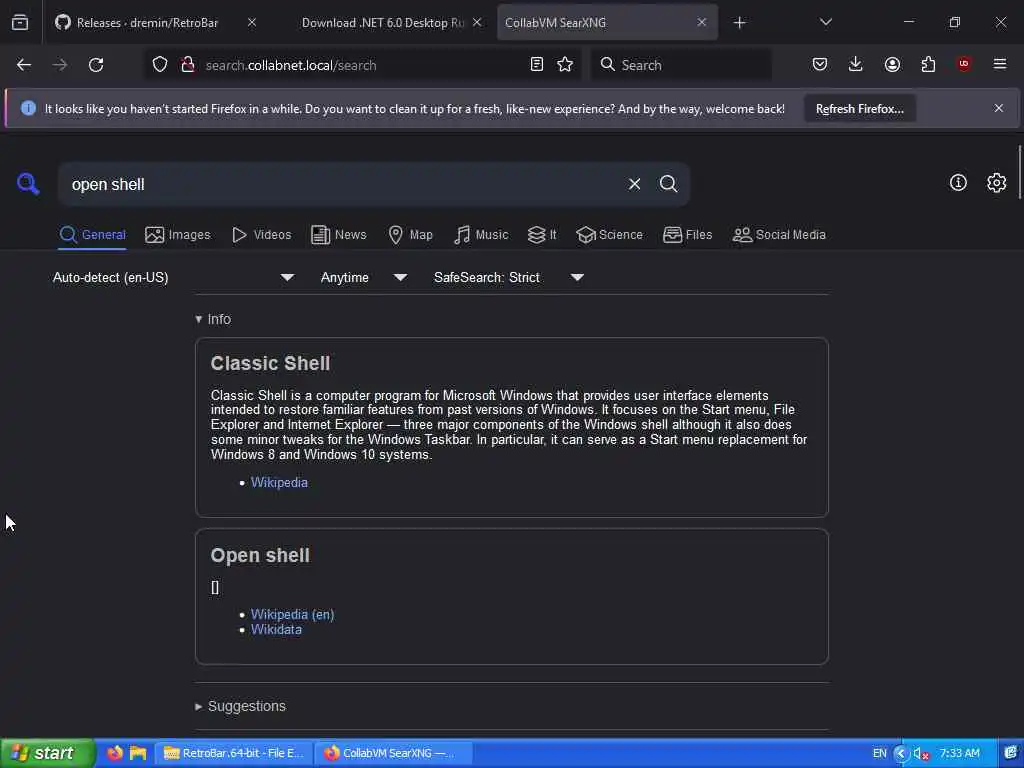Select the Videos search category
Viewport: 1024px width, 768px height.
tap(262, 234)
